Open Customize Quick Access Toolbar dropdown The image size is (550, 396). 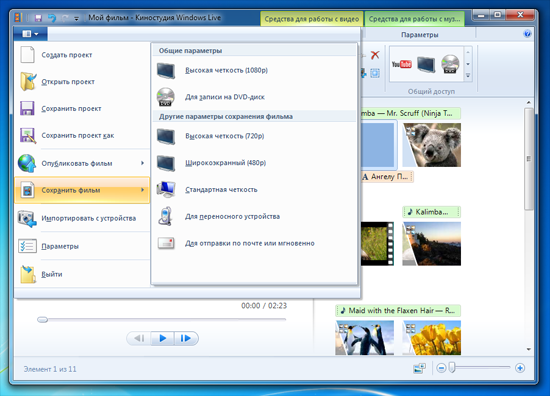[x=76, y=18]
